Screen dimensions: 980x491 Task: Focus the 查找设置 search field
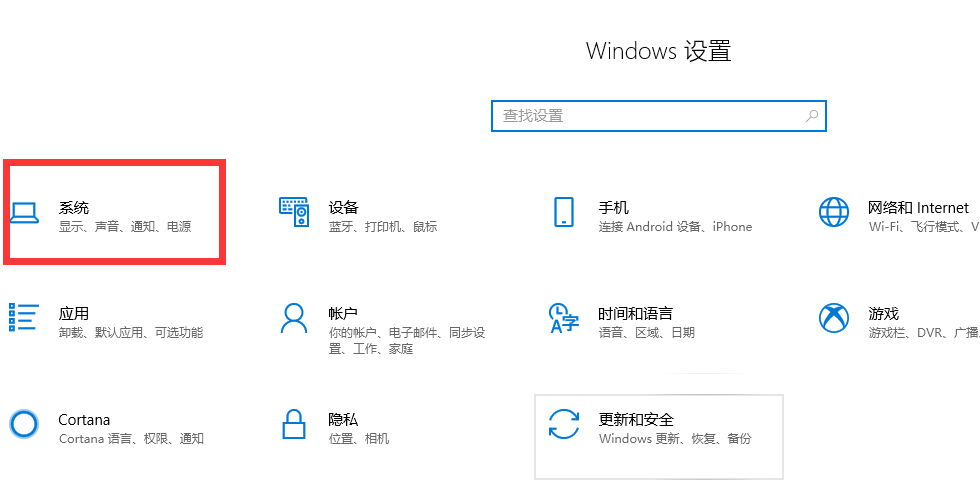coord(659,116)
